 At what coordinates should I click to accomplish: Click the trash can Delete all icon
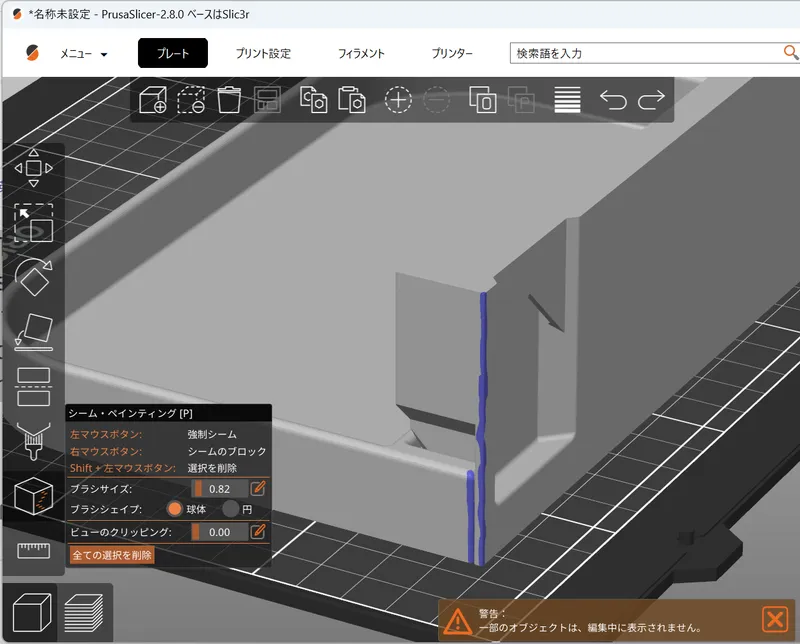(x=230, y=100)
